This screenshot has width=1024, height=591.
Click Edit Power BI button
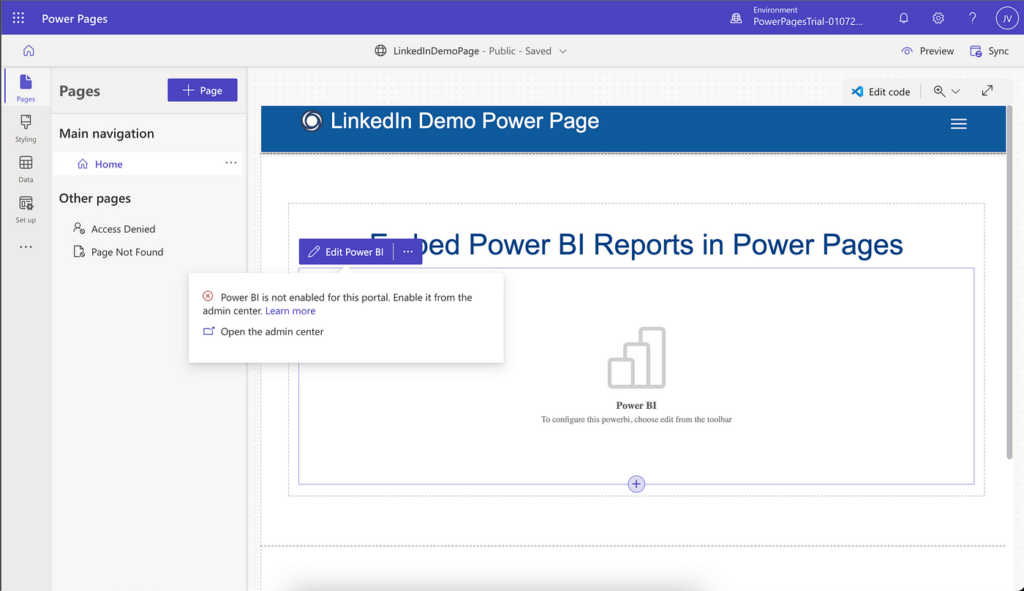tap(346, 252)
